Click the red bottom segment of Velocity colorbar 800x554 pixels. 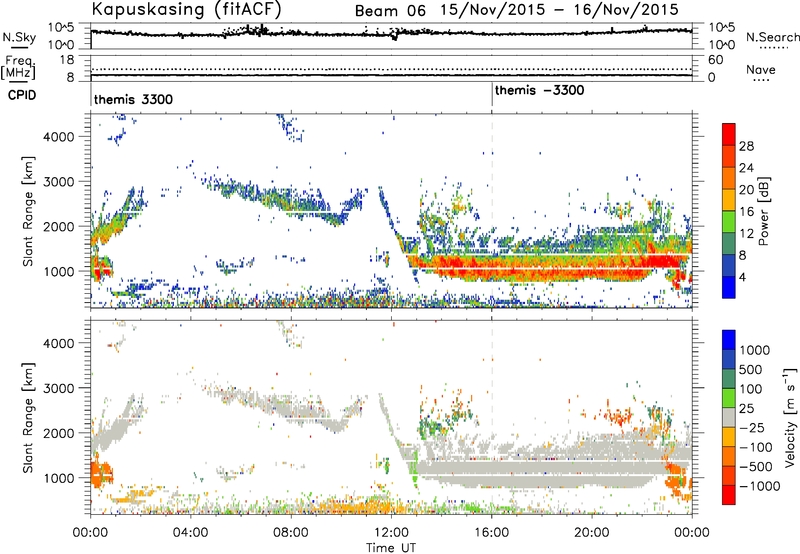[x=729, y=494]
